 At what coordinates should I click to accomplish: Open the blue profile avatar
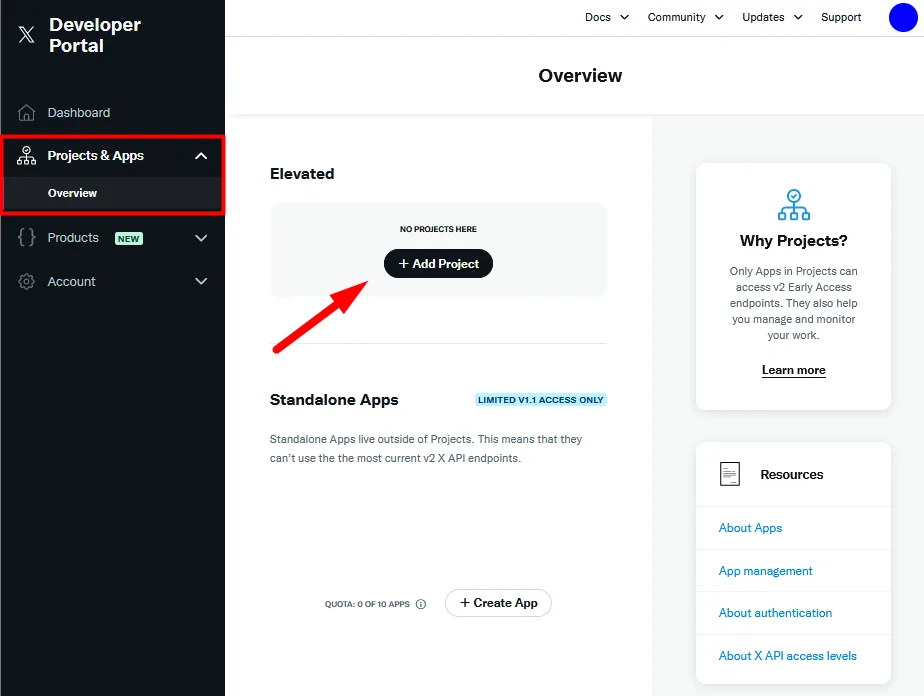click(902, 17)
